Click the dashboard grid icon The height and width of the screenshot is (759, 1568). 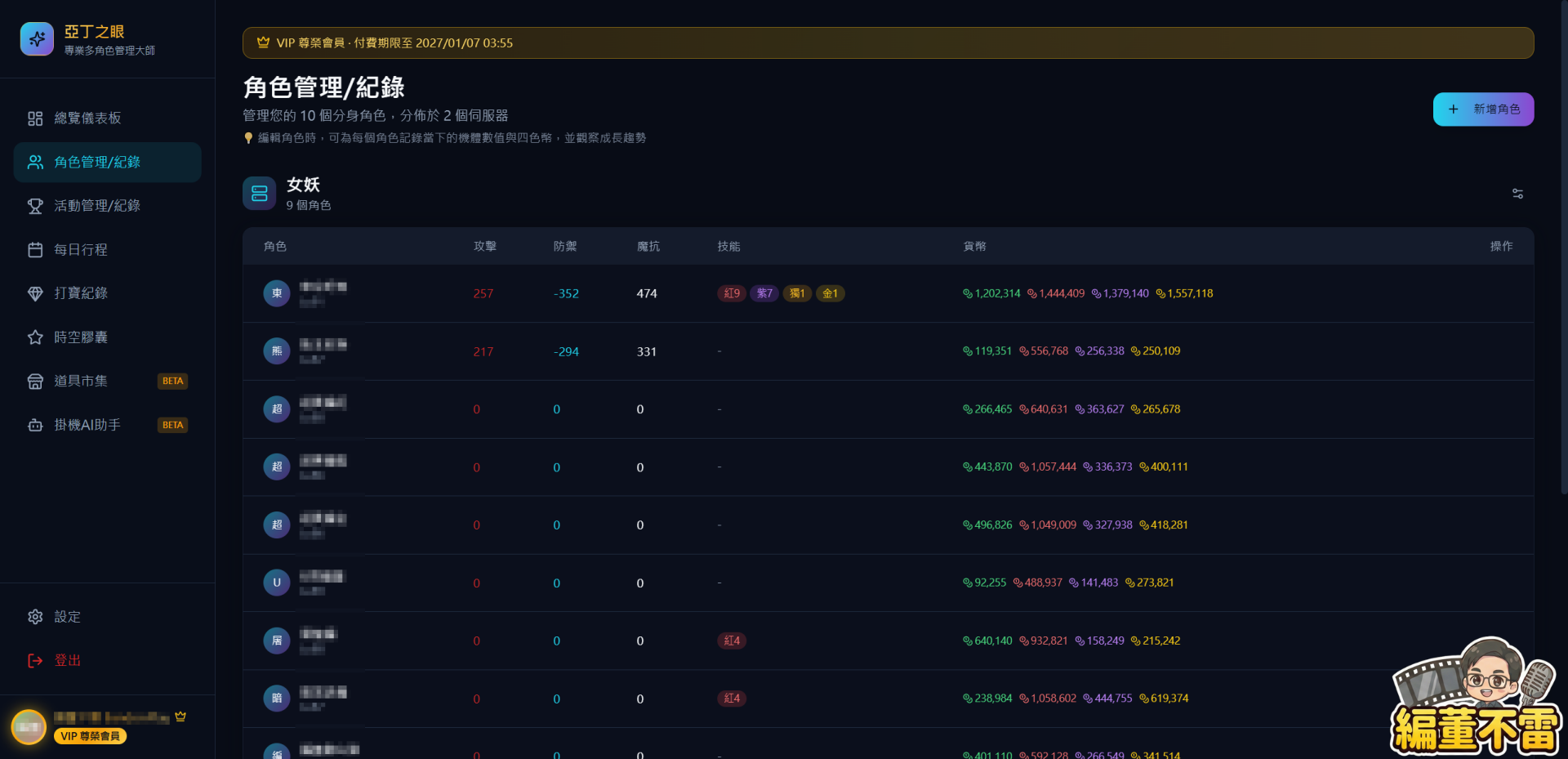[x=35, y=118]
